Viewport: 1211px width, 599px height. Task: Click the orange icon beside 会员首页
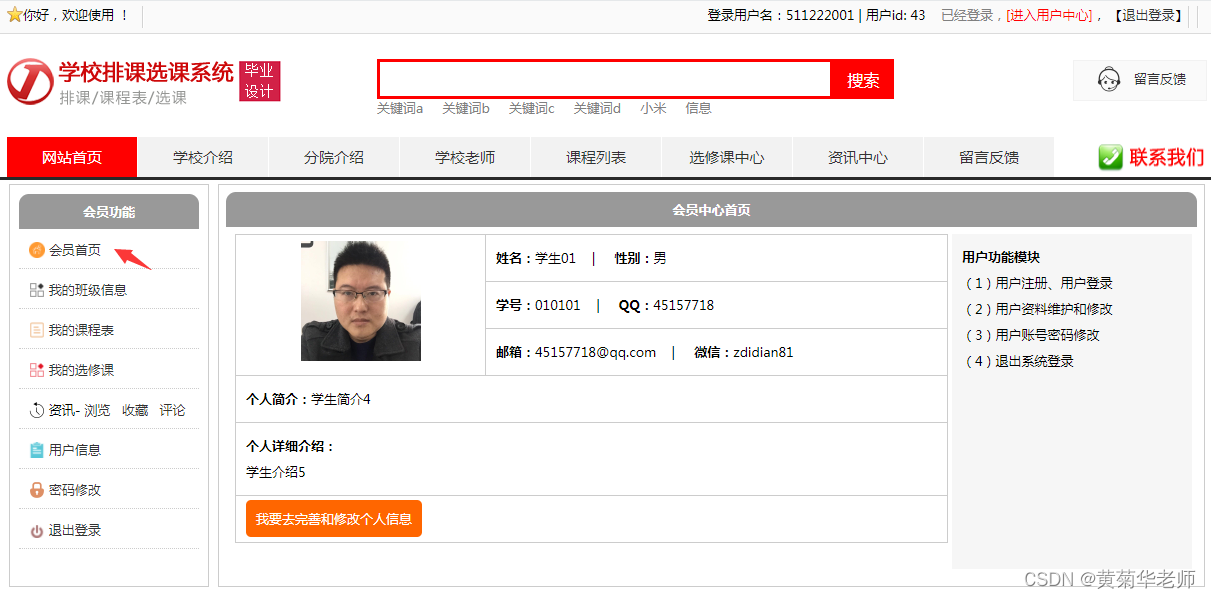point(37,250)
